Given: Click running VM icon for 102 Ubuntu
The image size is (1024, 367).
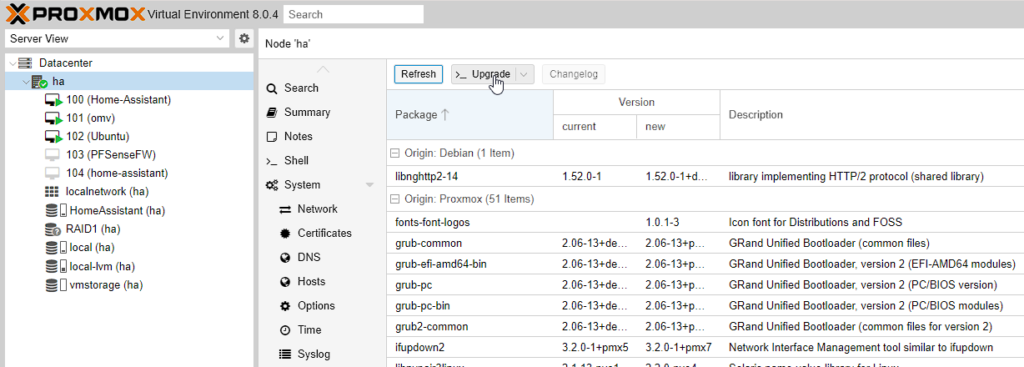Looking at the screenshot, I should point(54,136).
